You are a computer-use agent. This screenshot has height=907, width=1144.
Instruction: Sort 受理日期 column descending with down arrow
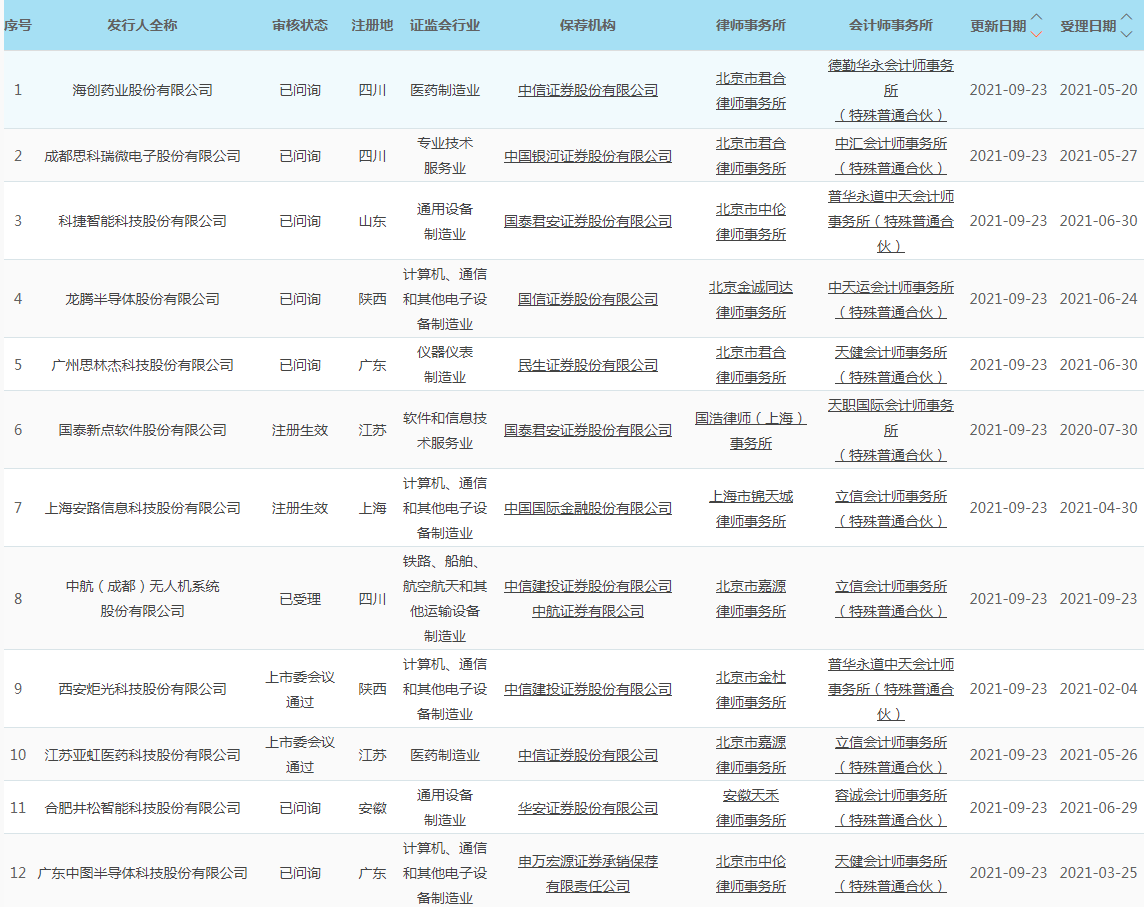[x=1126, y=33]
